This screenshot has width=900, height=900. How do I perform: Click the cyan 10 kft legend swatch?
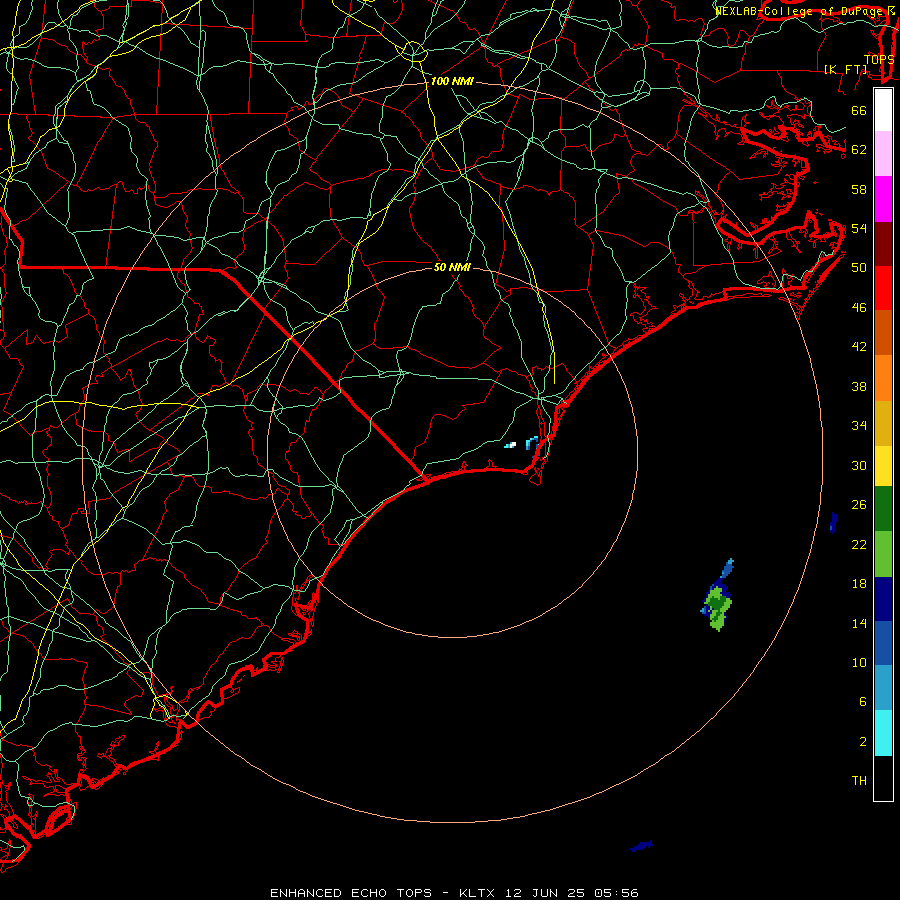(x=883, y=732)
